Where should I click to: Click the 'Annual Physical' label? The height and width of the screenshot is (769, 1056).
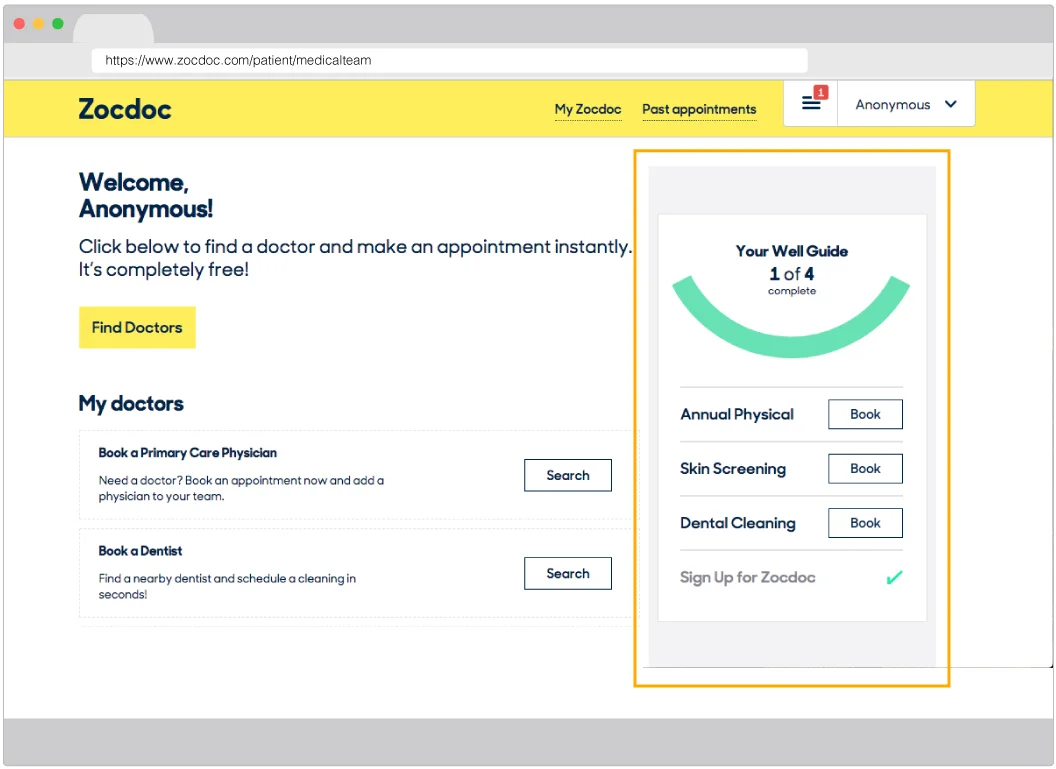tap(737, 414)
